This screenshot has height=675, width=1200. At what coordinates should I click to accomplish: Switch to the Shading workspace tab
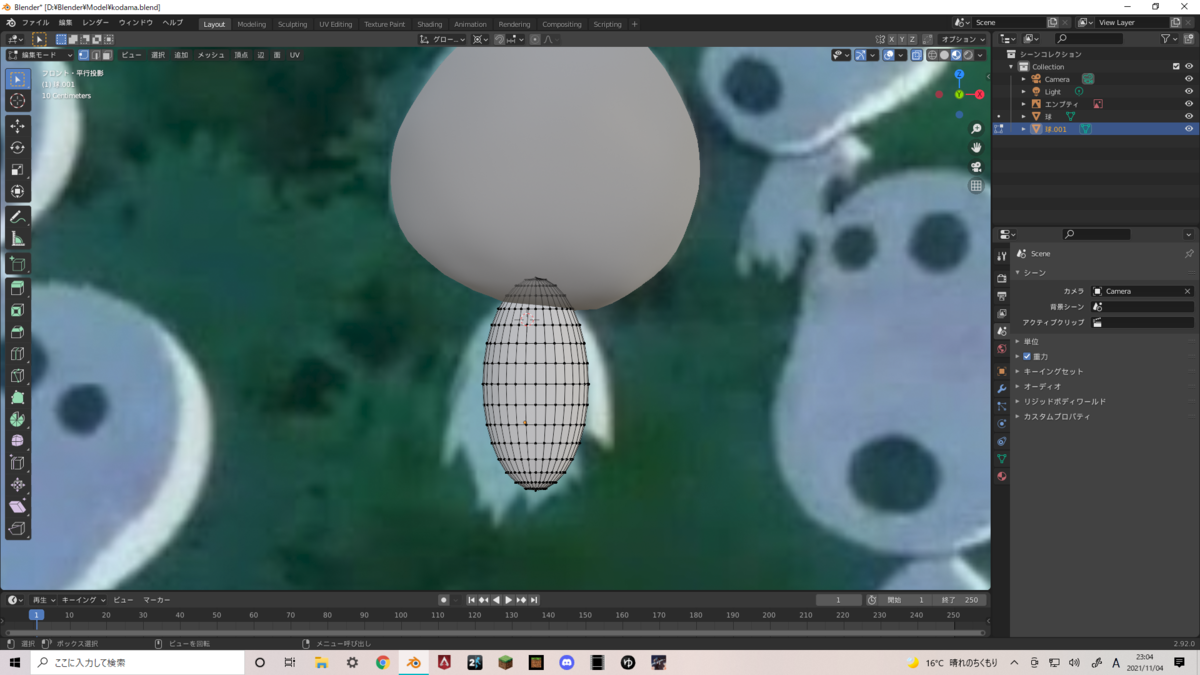click(x=429, y=24)
